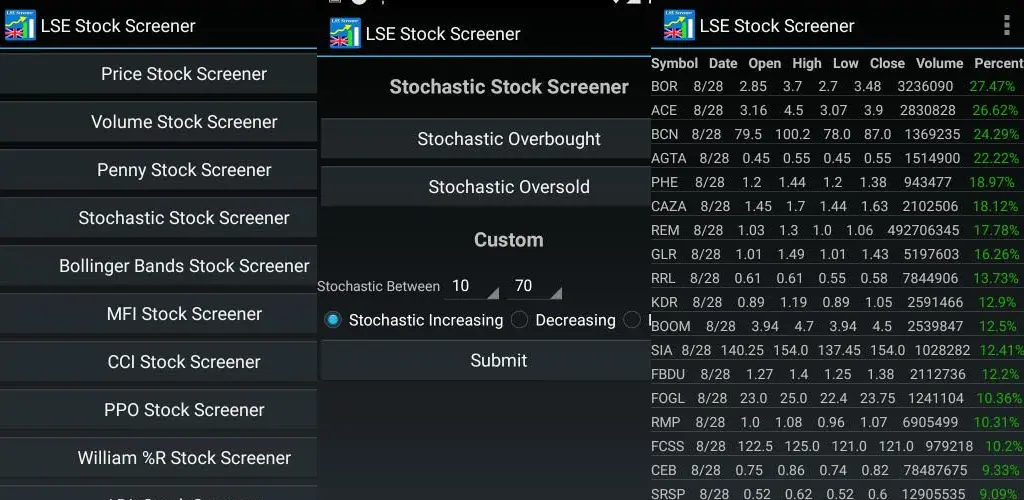Select the AGTA stock symbol

pos(669,158)
